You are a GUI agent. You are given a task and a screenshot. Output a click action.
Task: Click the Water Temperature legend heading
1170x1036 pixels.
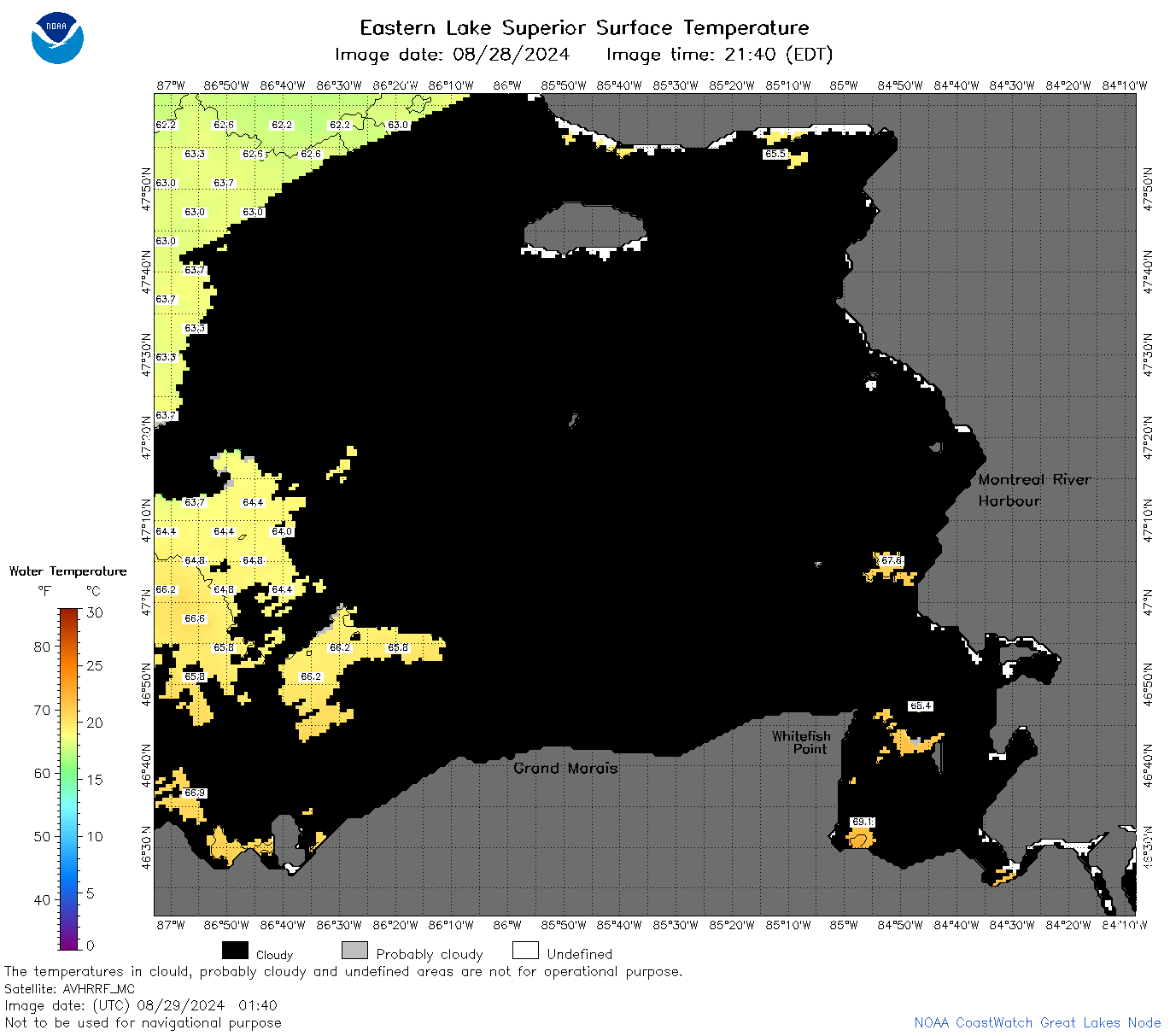[67, 571]
